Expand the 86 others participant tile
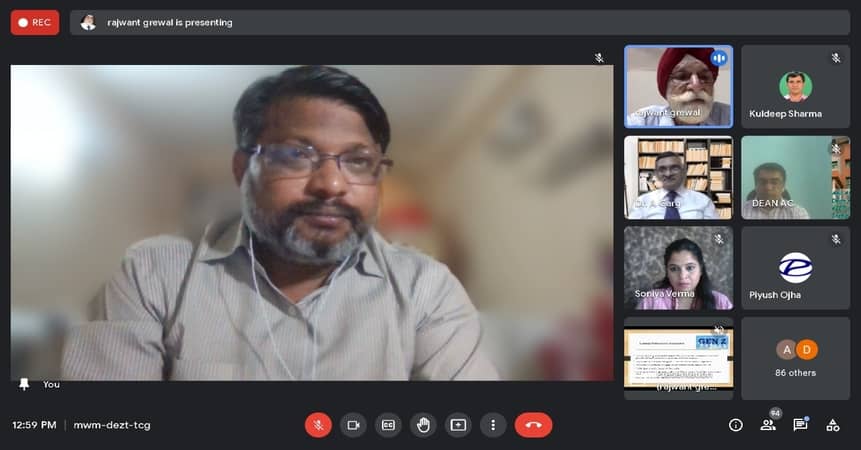 795,358
